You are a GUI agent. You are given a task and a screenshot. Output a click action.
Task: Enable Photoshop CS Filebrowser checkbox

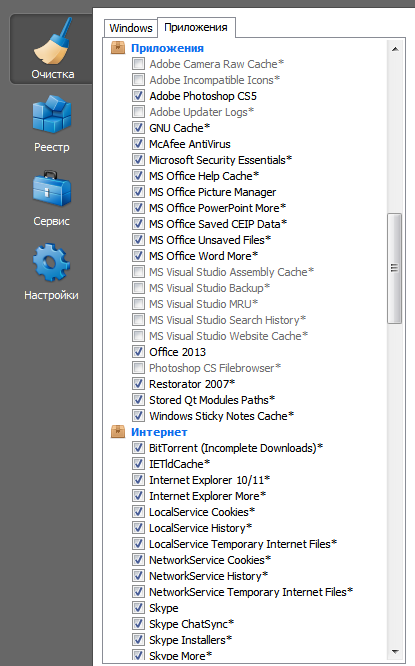tap(138, 368)
